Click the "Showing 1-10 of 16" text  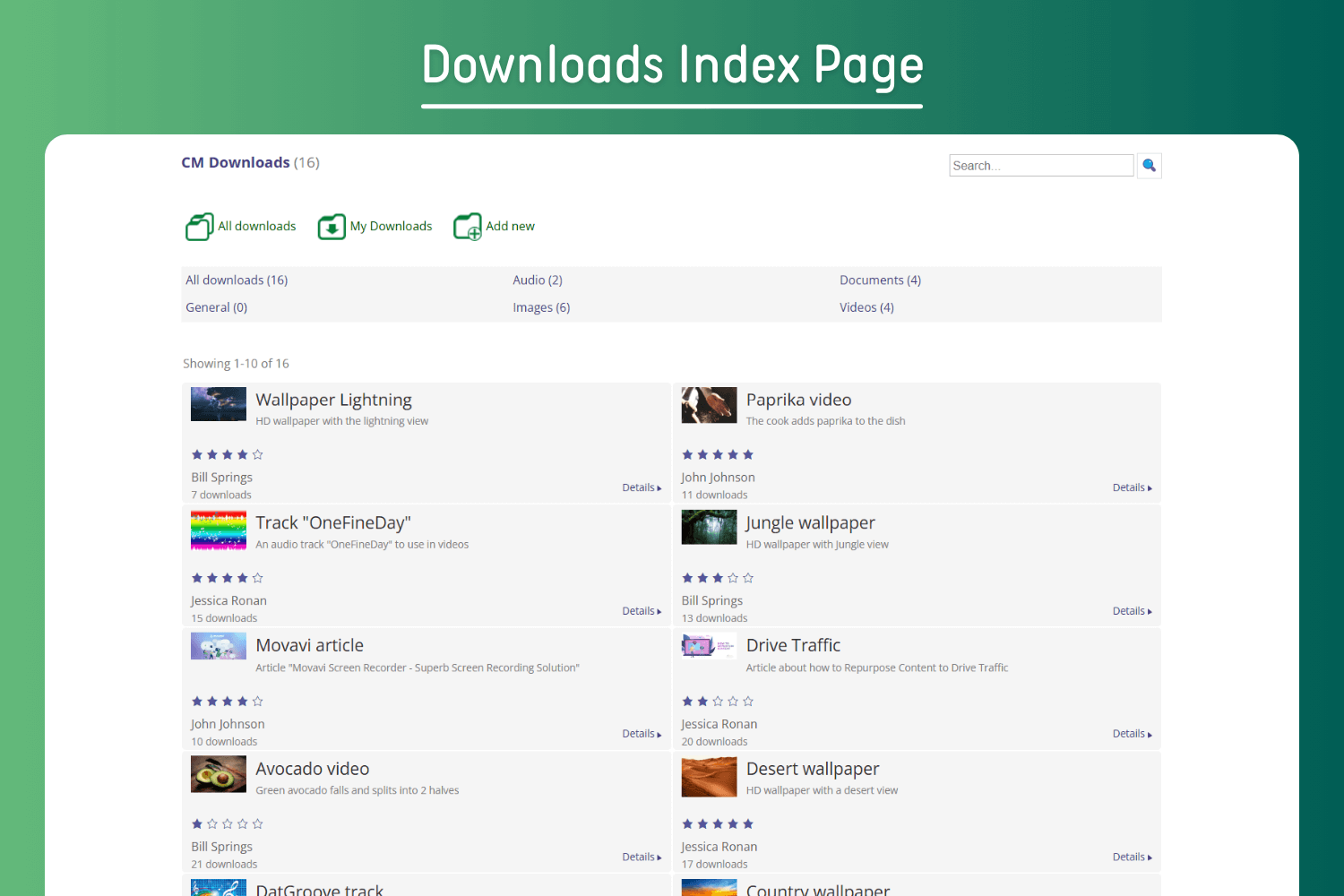click(236, 364)
